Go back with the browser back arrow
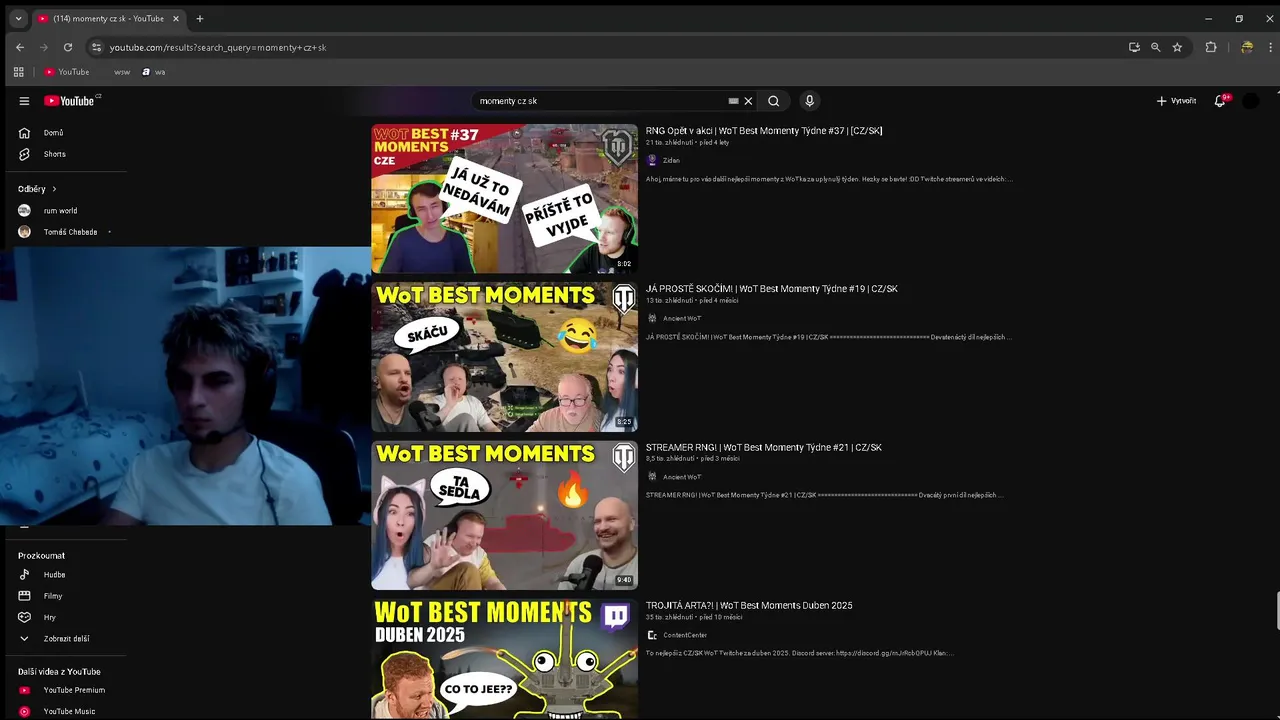The height and width of the screenshot is (720, 1280). 20,47
